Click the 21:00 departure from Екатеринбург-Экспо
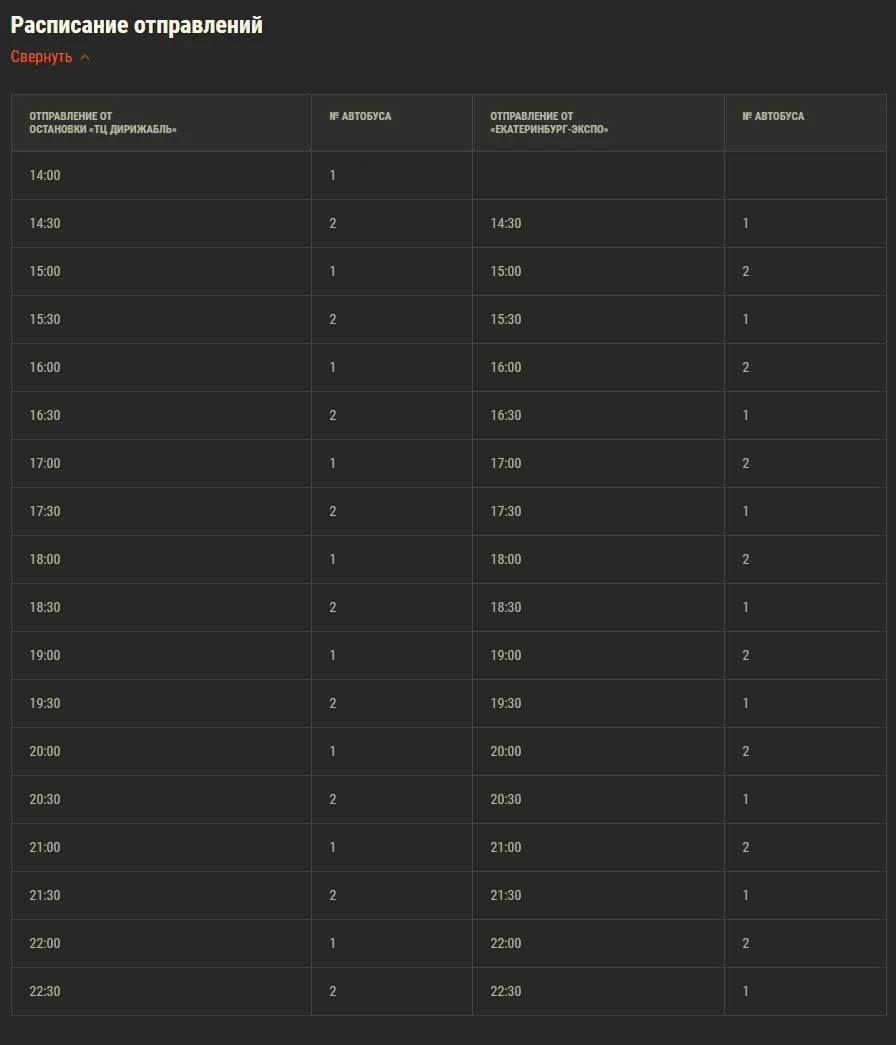This screenshot has height=1045, width=896. tap(506, 848)
